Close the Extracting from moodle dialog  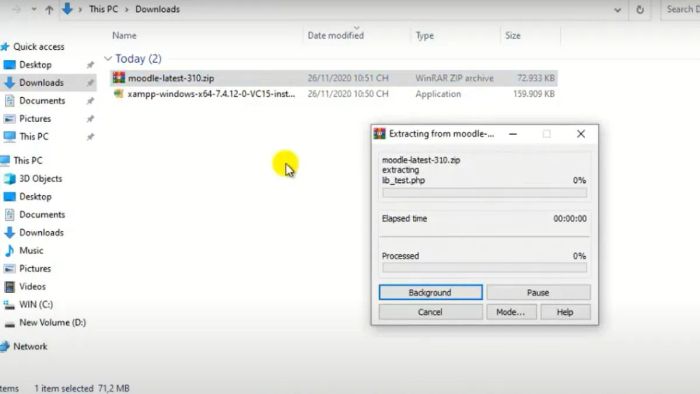(x=581, y=134)
